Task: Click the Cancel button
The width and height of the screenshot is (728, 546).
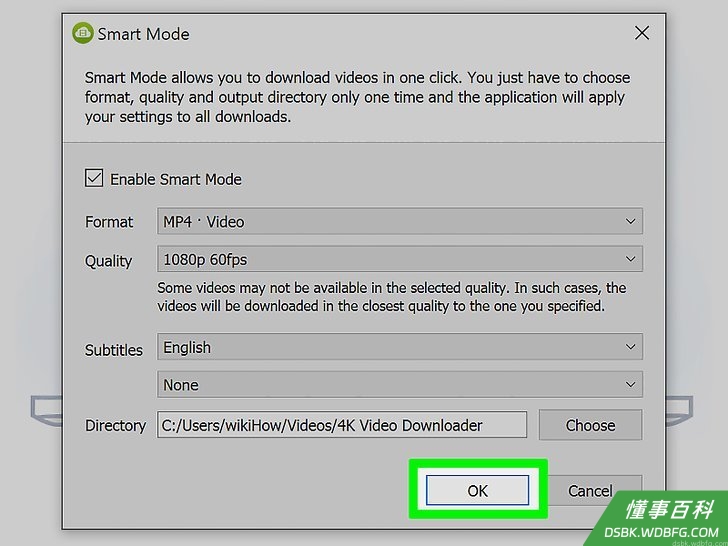Action: click(591, 490)
